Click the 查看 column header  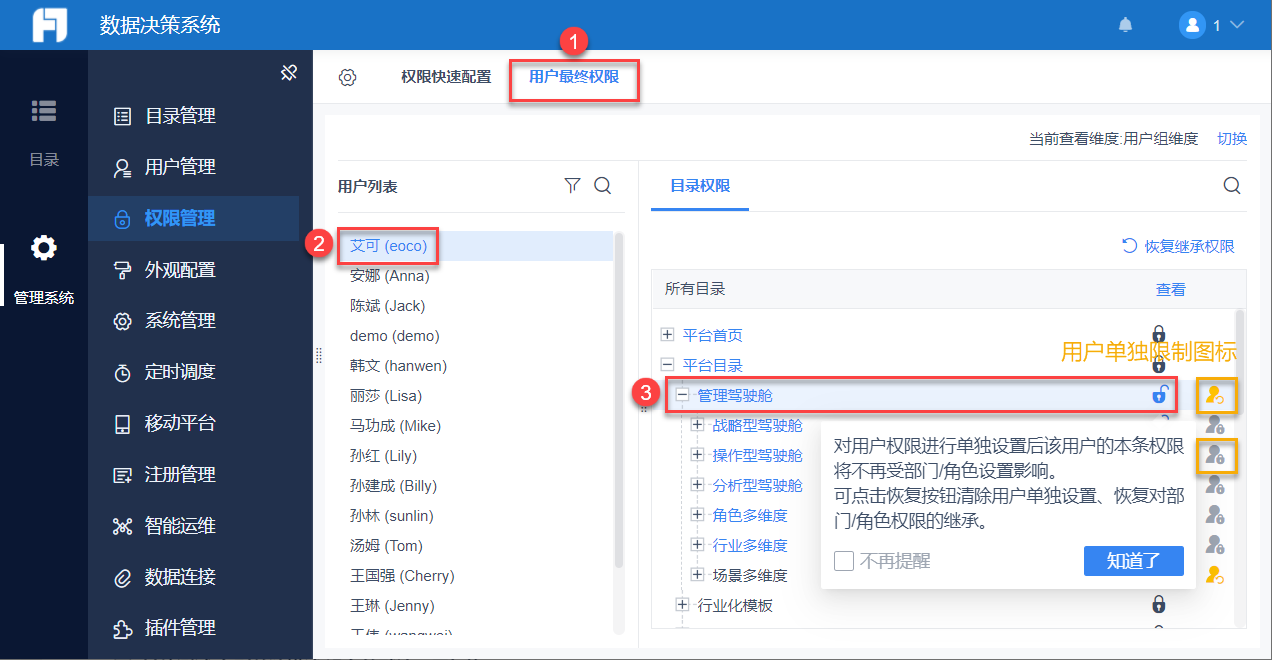(1171, 289)
